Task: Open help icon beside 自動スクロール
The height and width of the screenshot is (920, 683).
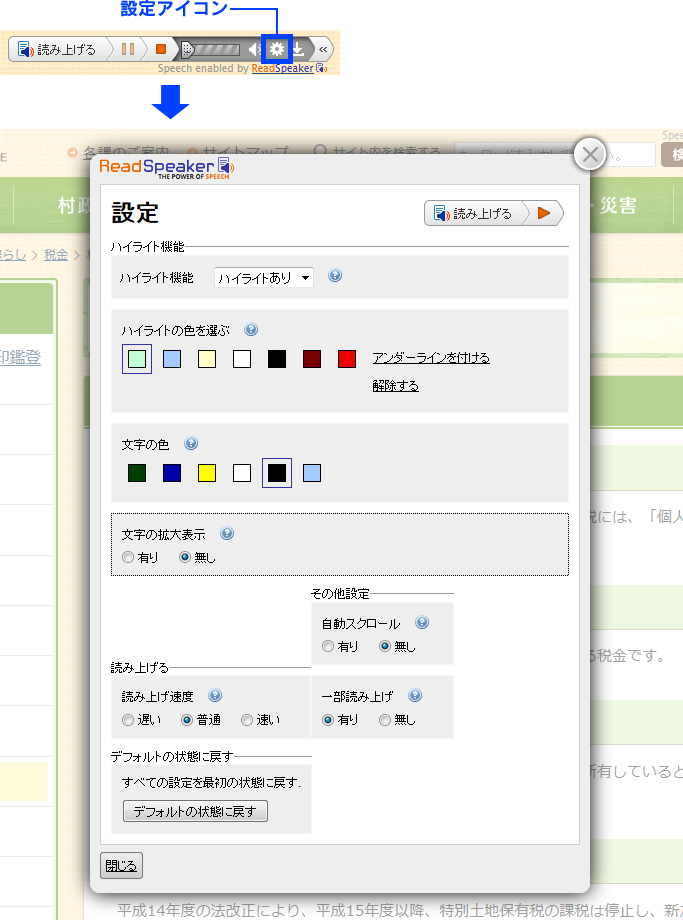Action: [422, 623]
